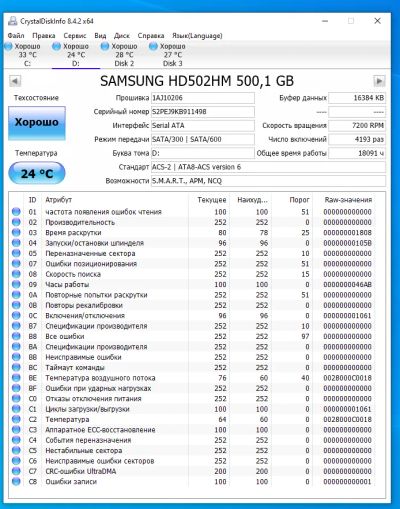
Task: Go to previous disk with left arrow
Action: [x=15, y=81]
